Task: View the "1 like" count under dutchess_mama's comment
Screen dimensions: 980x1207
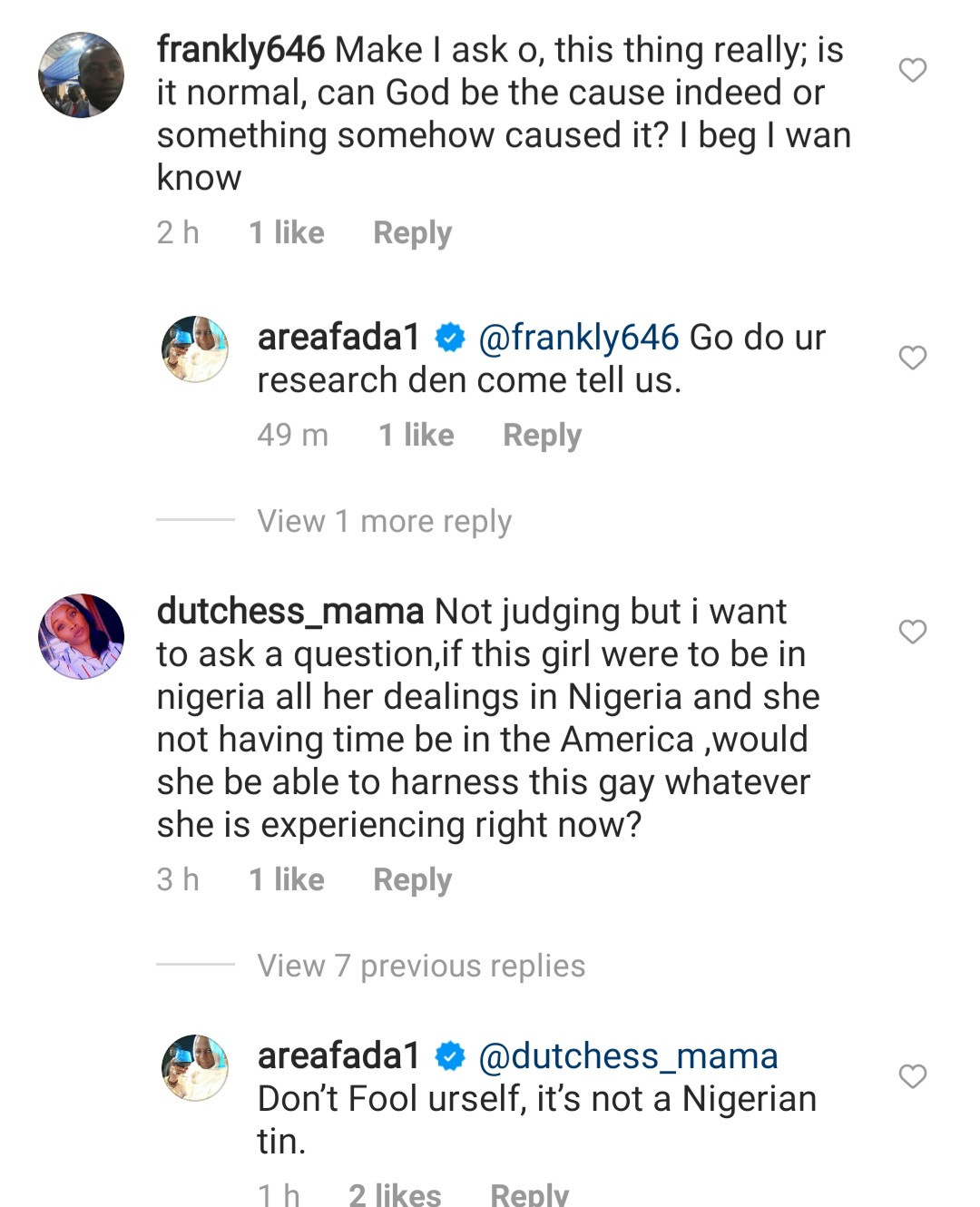Action: coord(287,880)
